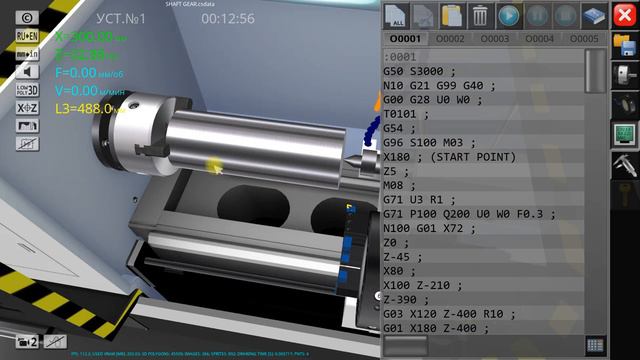Select the green CNC program monitor icon
This screenshot has width=640, height=360.
pyautogui.click(x=624, y=135)
